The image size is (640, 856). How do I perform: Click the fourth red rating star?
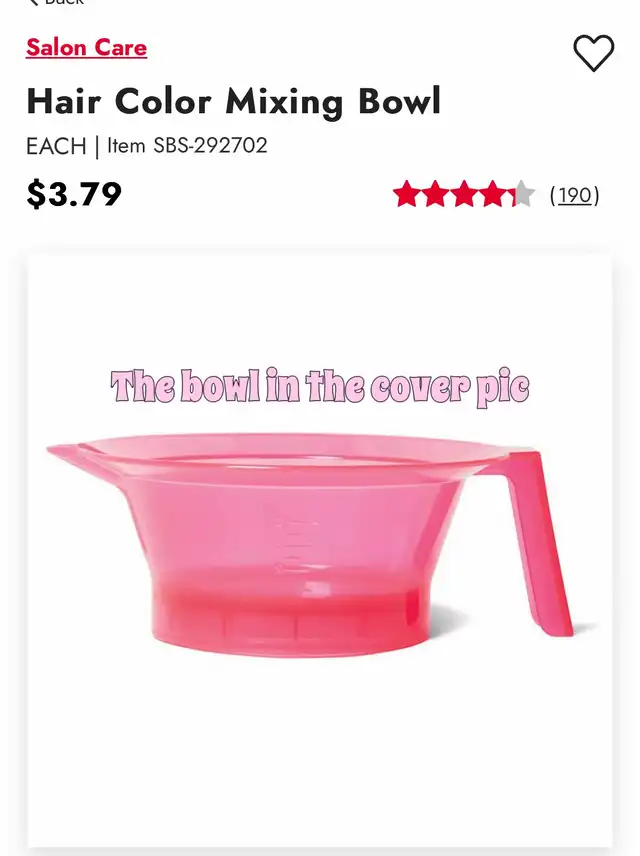tap(493, 194)
